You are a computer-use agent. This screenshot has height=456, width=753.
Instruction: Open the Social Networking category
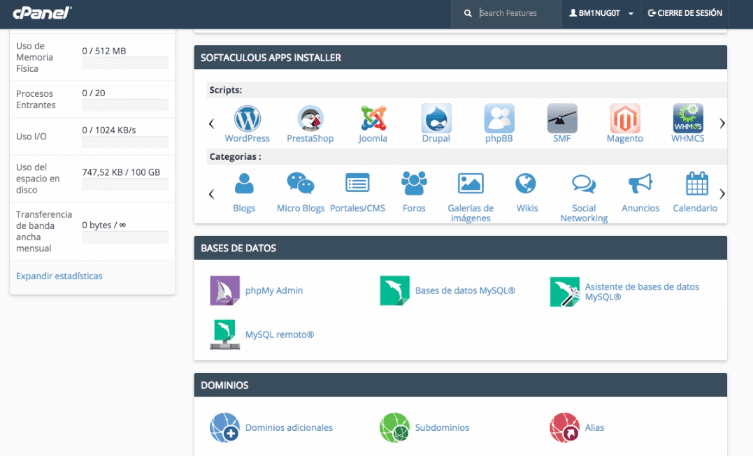click(x=584, y=184)
